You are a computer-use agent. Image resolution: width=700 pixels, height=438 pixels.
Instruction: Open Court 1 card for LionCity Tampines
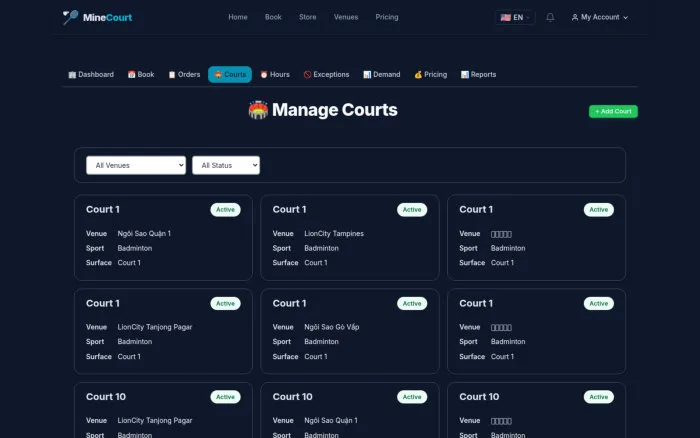point(350,238)
